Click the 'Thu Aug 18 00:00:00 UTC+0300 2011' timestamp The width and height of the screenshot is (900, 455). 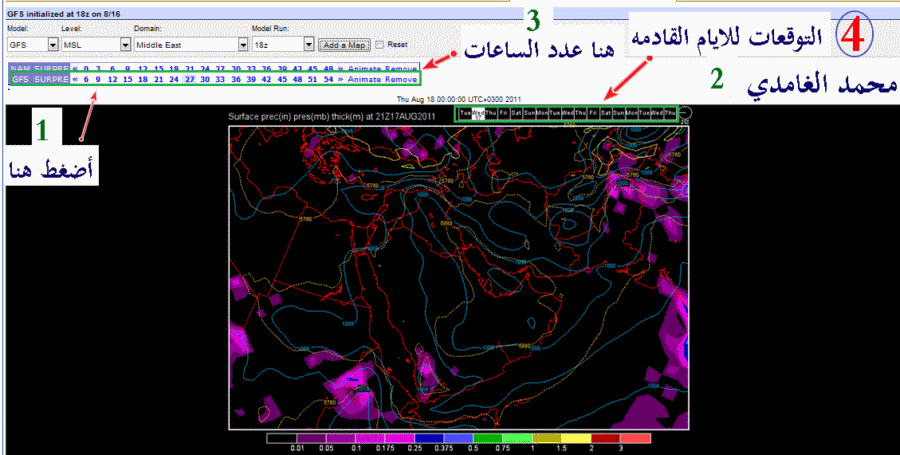pyautogui.click(x=459, y=99)
